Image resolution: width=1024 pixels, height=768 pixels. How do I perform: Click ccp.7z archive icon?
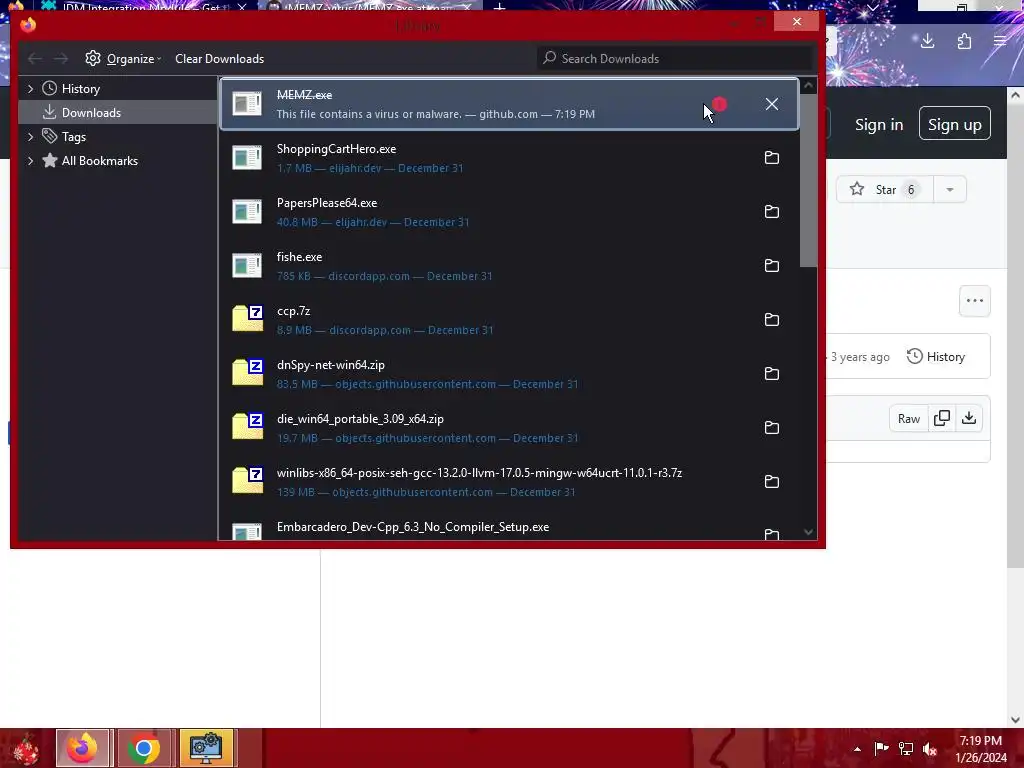pos(248,318)
